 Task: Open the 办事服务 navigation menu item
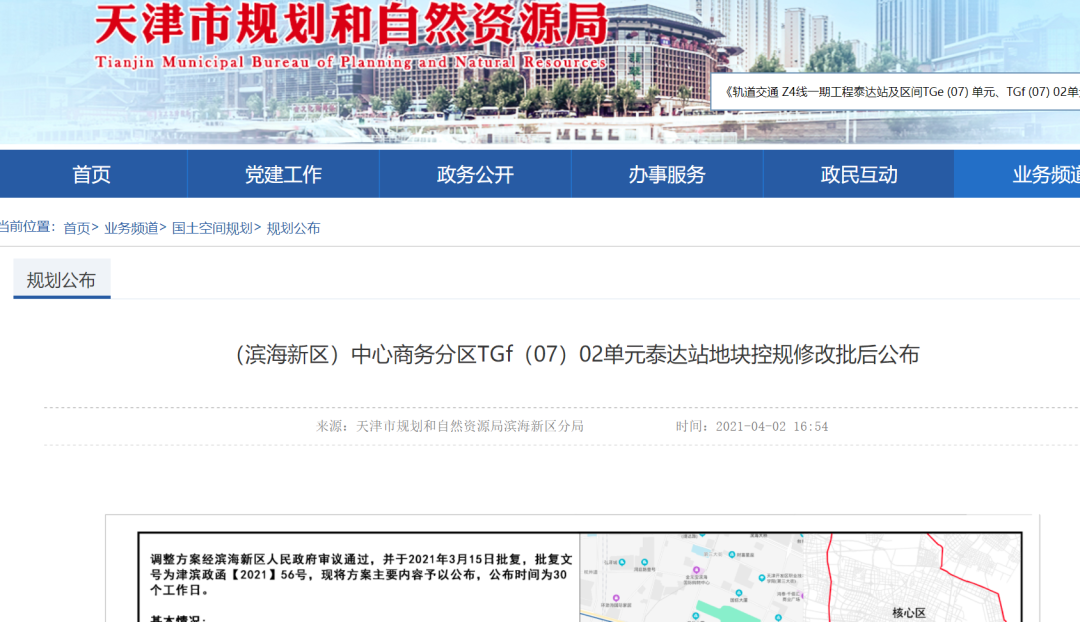[x=667, y=174]
